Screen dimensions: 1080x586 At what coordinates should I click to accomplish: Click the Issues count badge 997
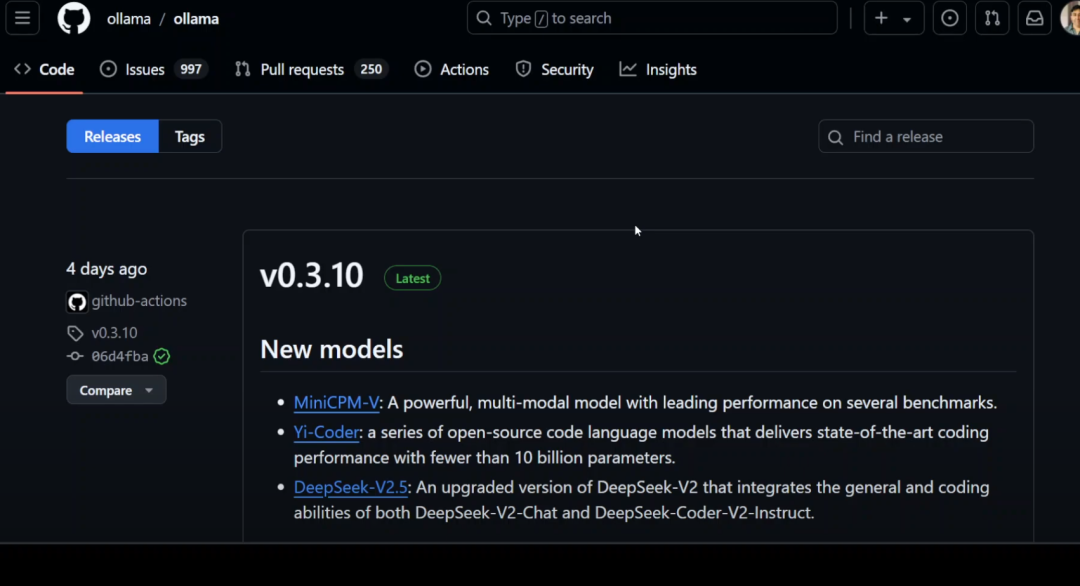coord(191,70)
